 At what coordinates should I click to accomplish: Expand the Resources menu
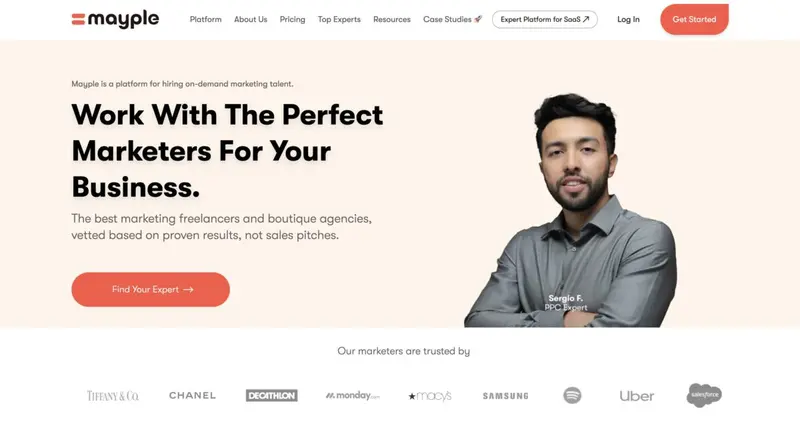tap(392, 19)
